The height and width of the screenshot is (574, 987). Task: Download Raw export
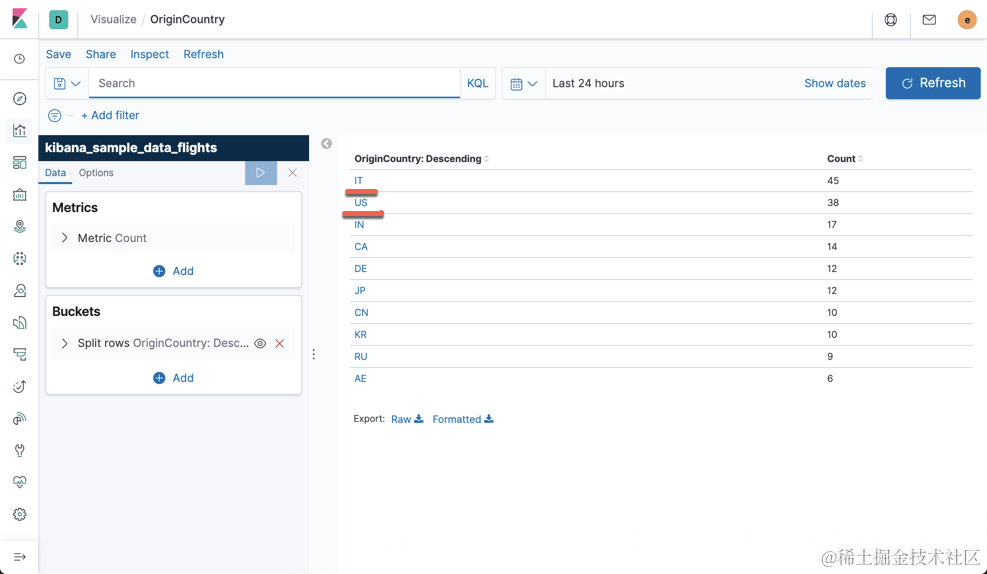[x=407, y=419]
